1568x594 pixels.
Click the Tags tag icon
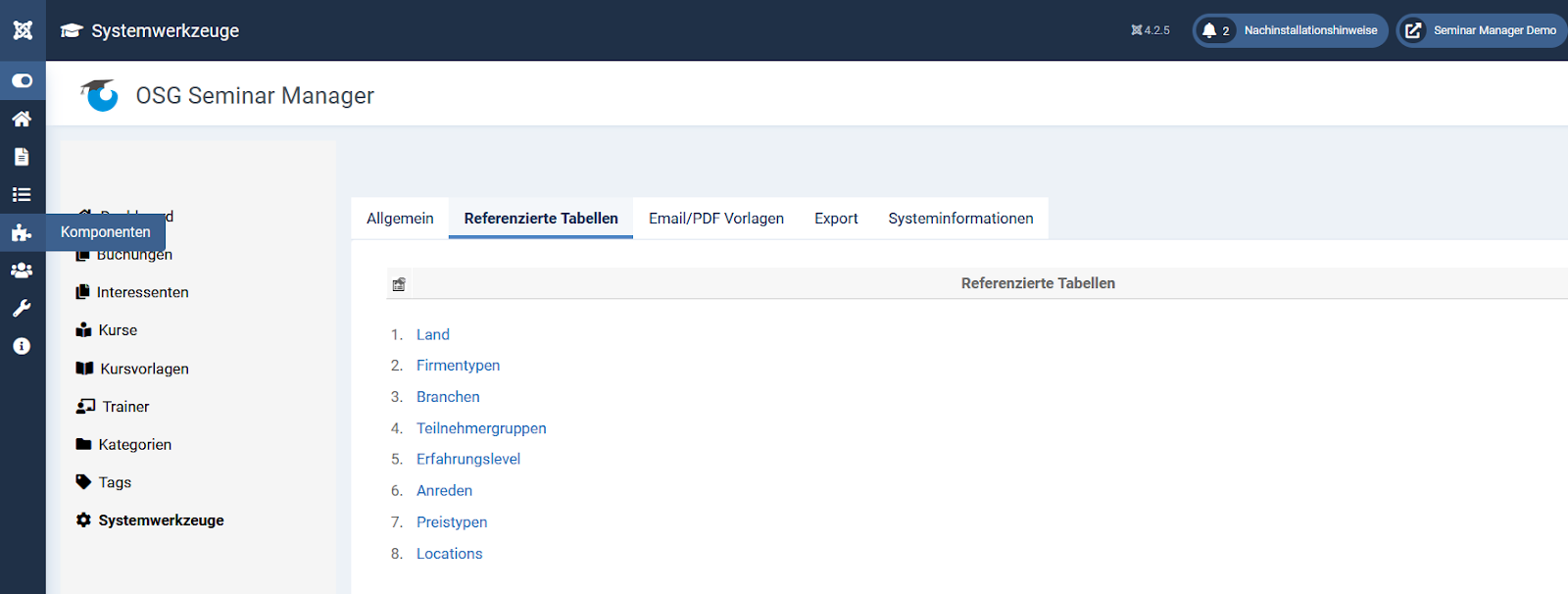pyautogui.click(x=83, y=482)
